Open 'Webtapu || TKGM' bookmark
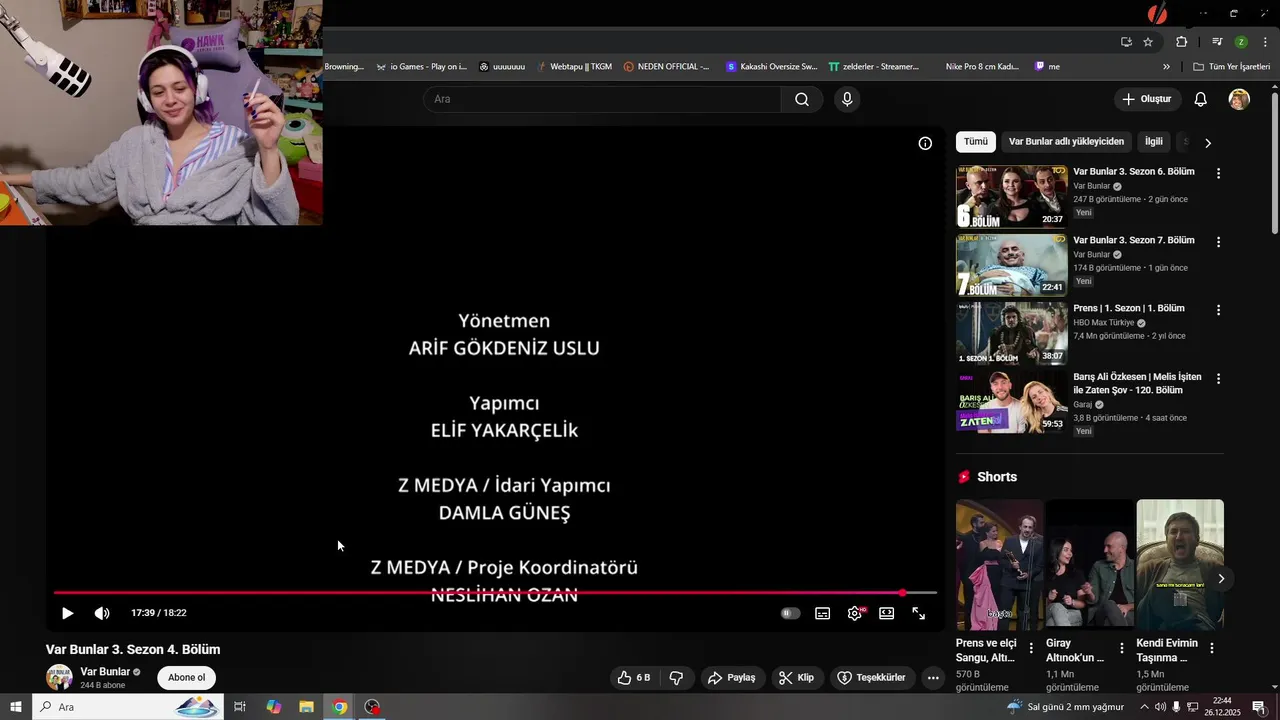The width and height of the screenshot is (1280, 720). [x=574, y=67]
